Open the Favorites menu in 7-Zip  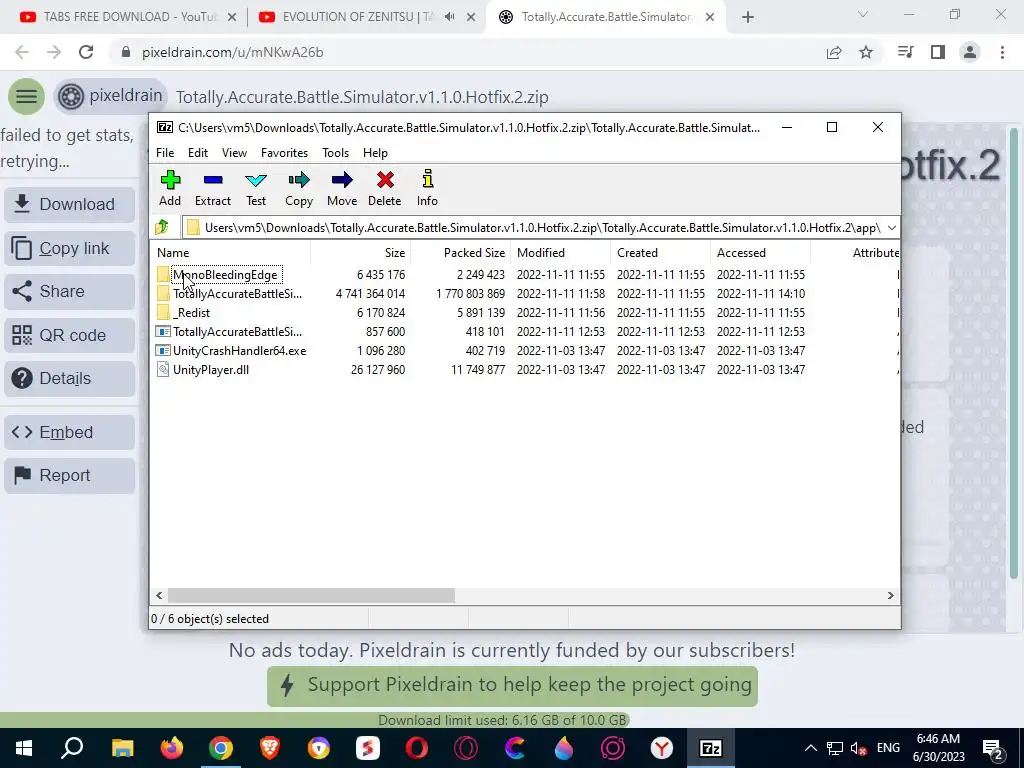(x=284, y=153)
